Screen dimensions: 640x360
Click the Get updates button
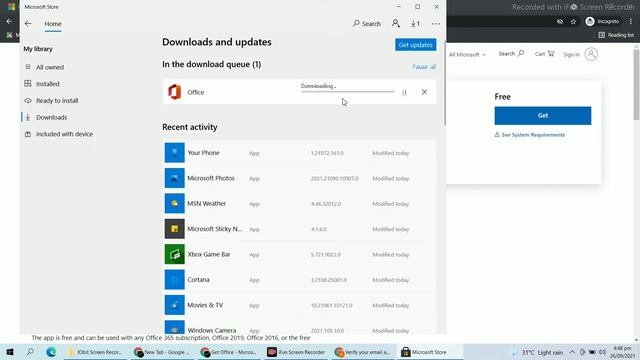(x=416, y=45)
